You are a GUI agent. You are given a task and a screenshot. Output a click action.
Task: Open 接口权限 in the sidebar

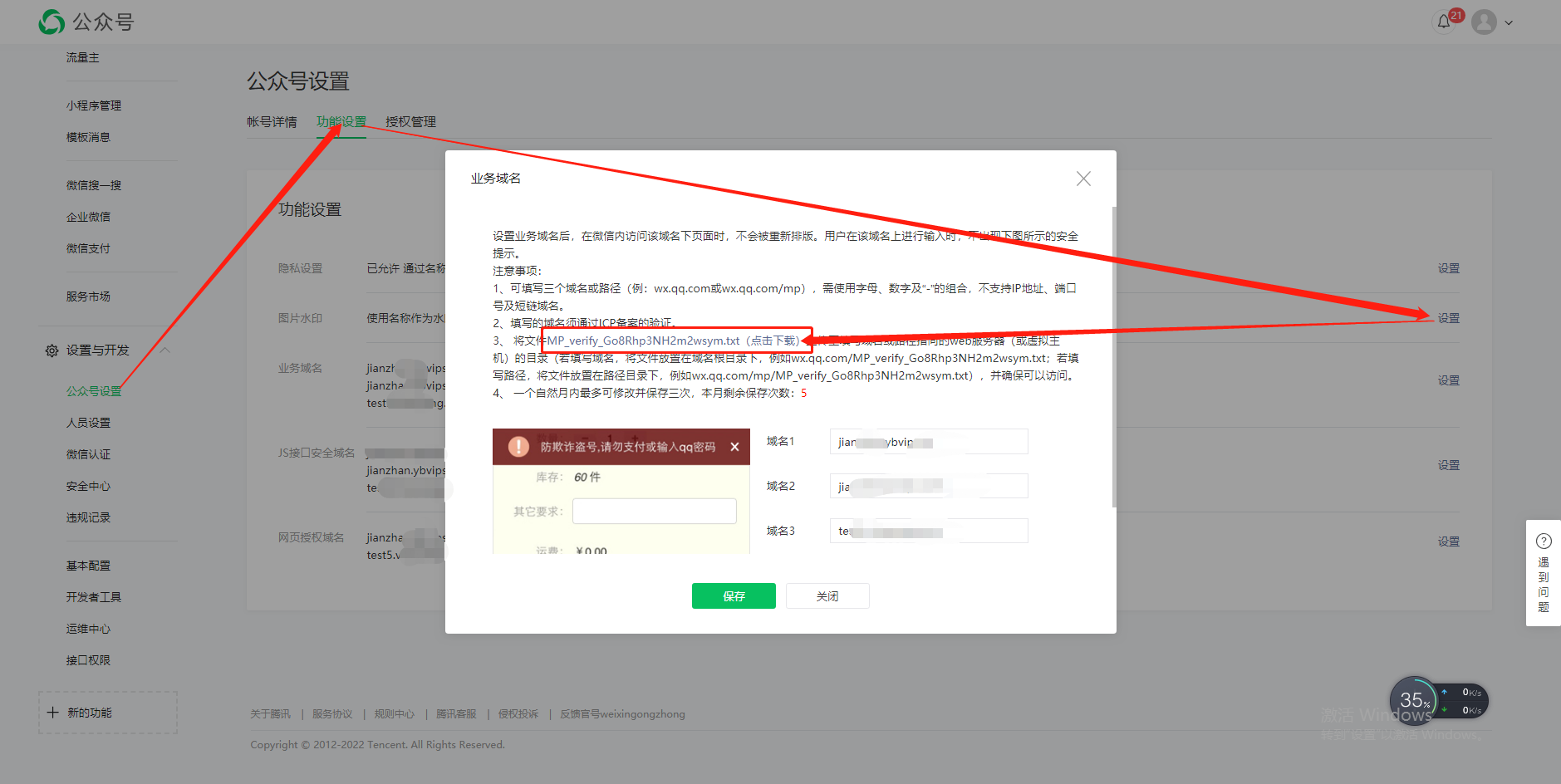[88, 660]
